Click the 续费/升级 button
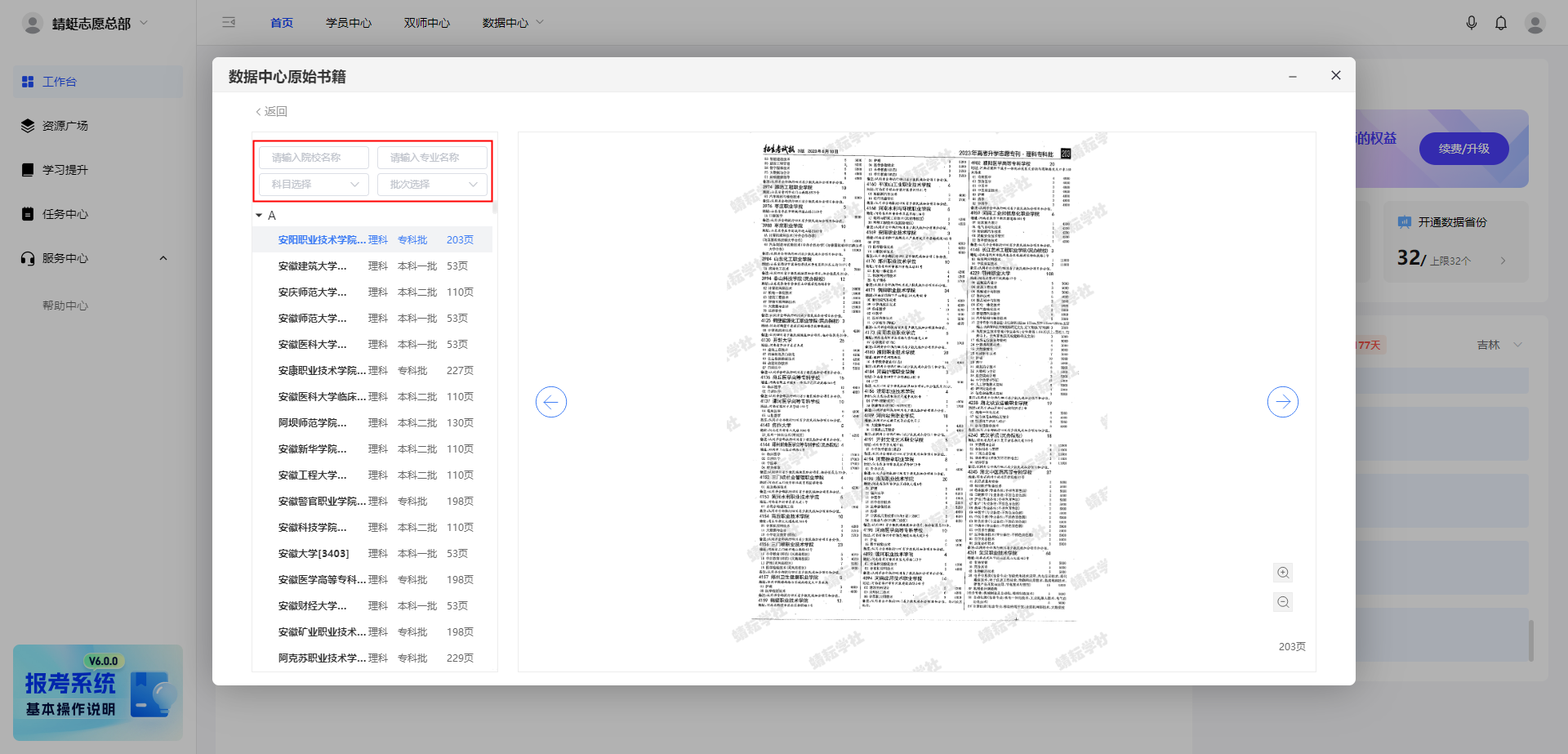 pyautogui.click(x=1463, y=149)
